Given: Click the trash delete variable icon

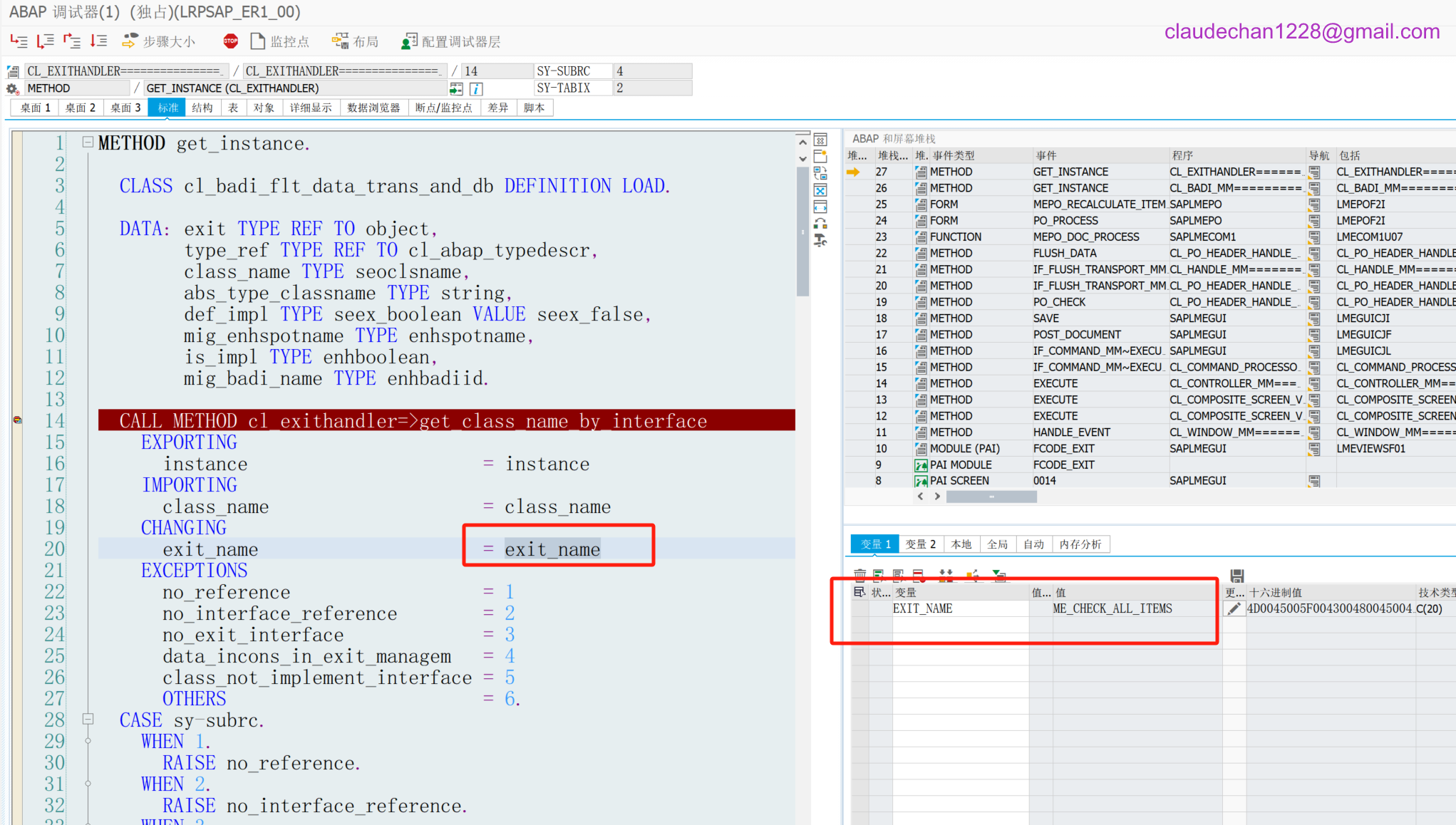Looking at the screenshot, I should 859,575.
